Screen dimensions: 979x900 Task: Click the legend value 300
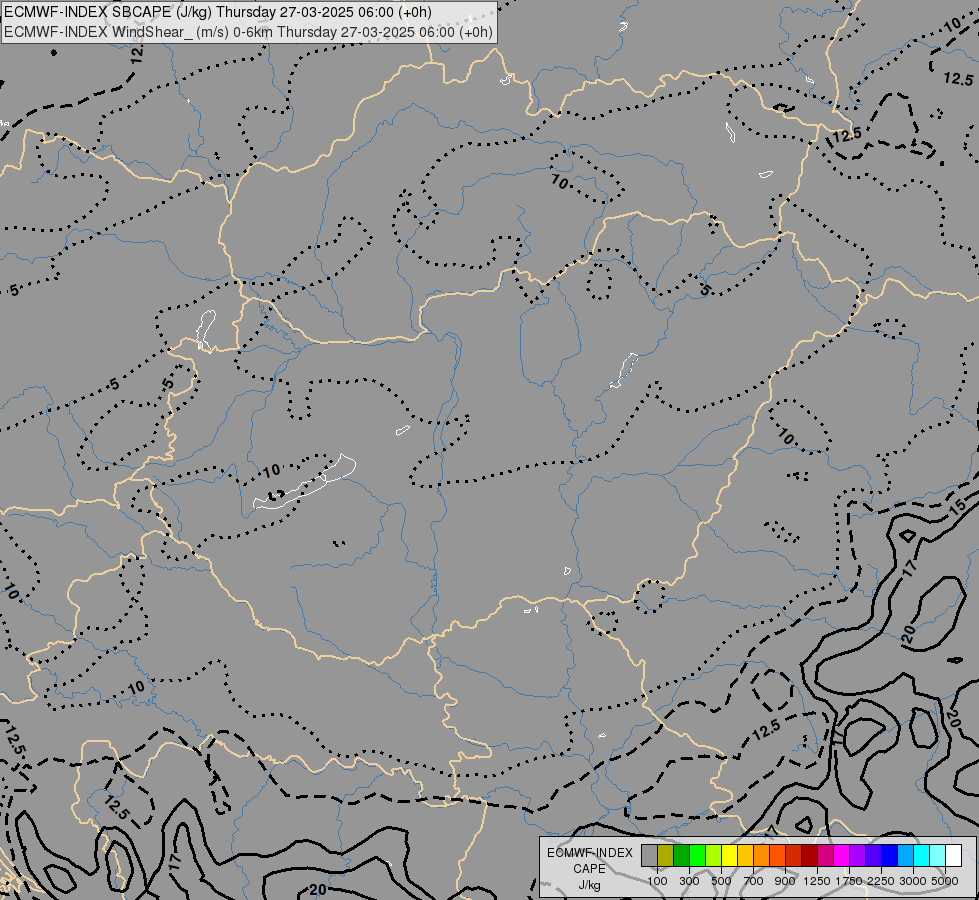[689, 881]
